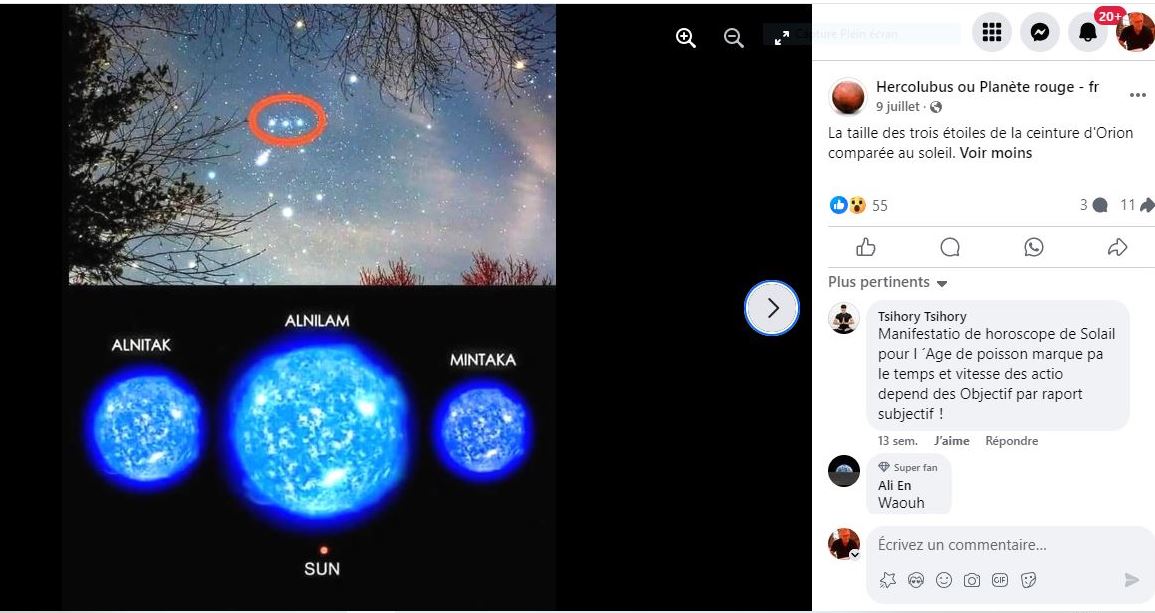
Task: Open your account profile picture menu
Action: pyautogui.click(x=1135, y=32)
